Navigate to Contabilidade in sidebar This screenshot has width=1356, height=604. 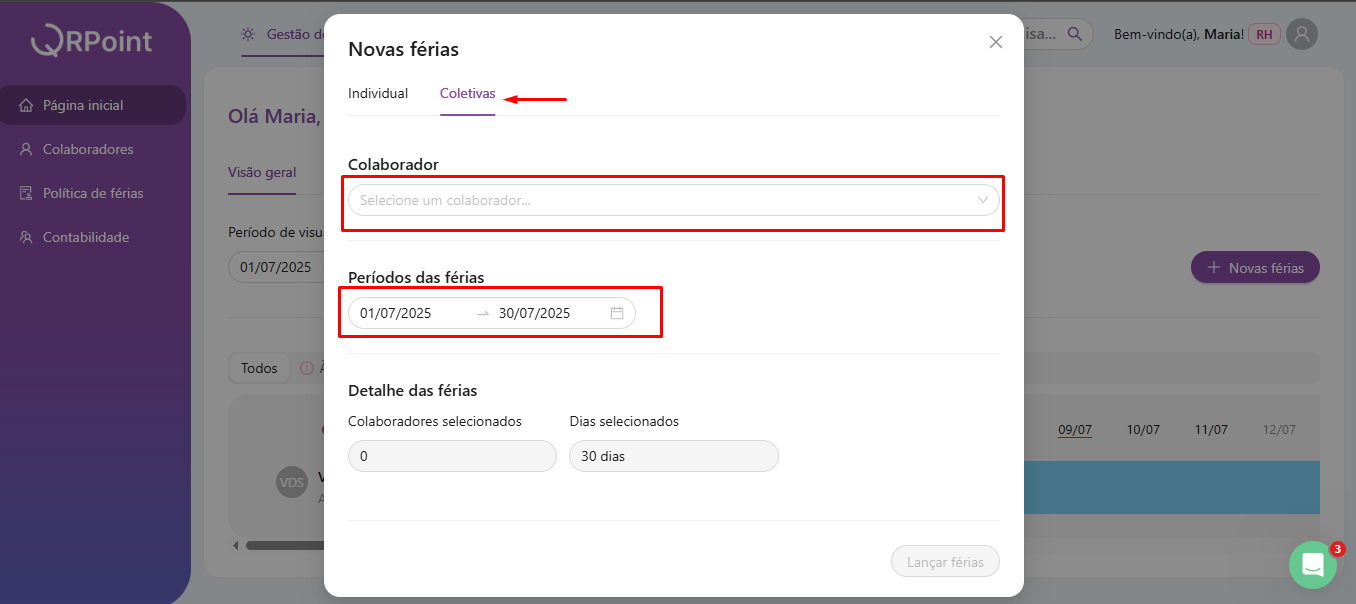[86, 237]
